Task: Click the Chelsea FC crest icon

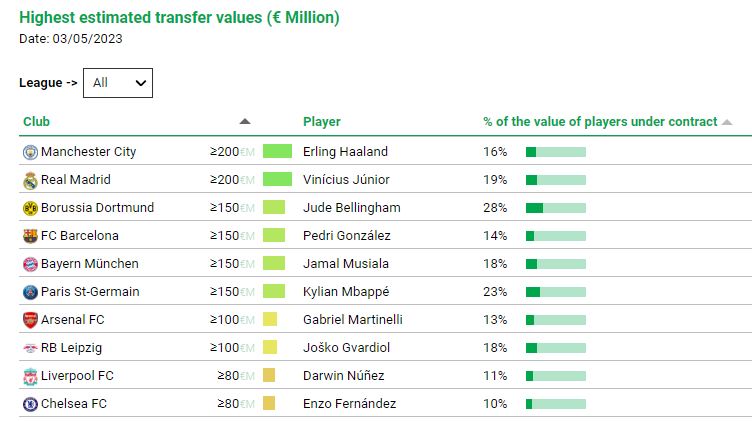Action: tap(30, 404)
